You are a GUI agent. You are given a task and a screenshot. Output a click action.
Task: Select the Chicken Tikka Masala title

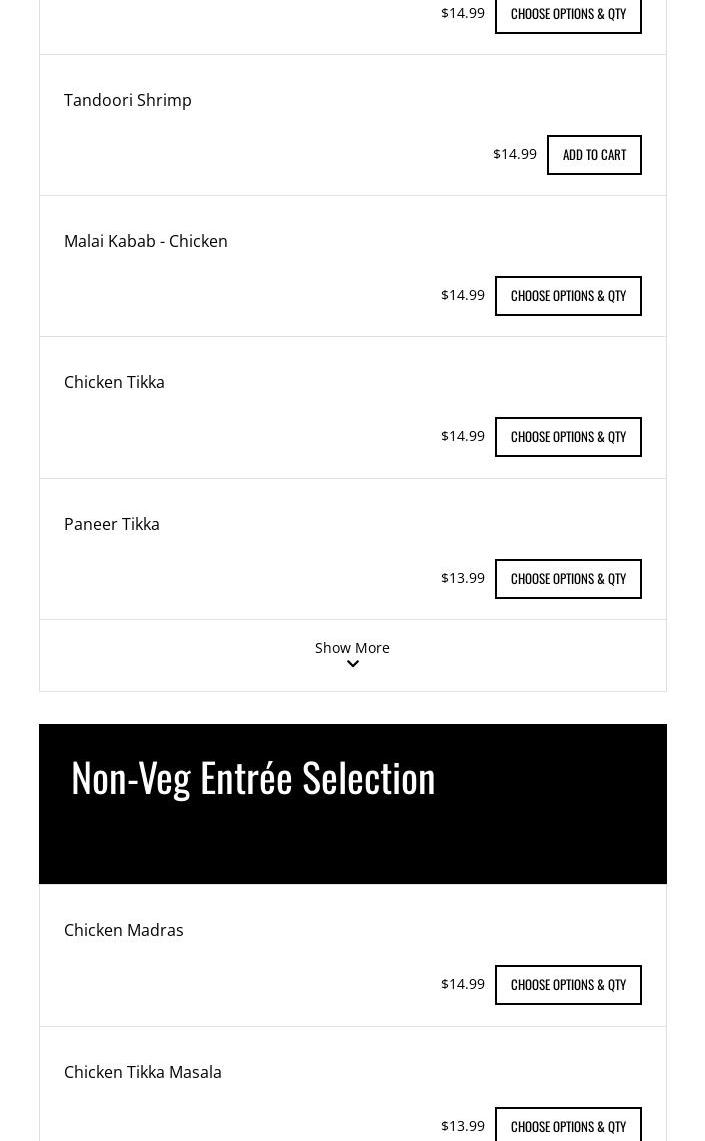[143, 1072]
